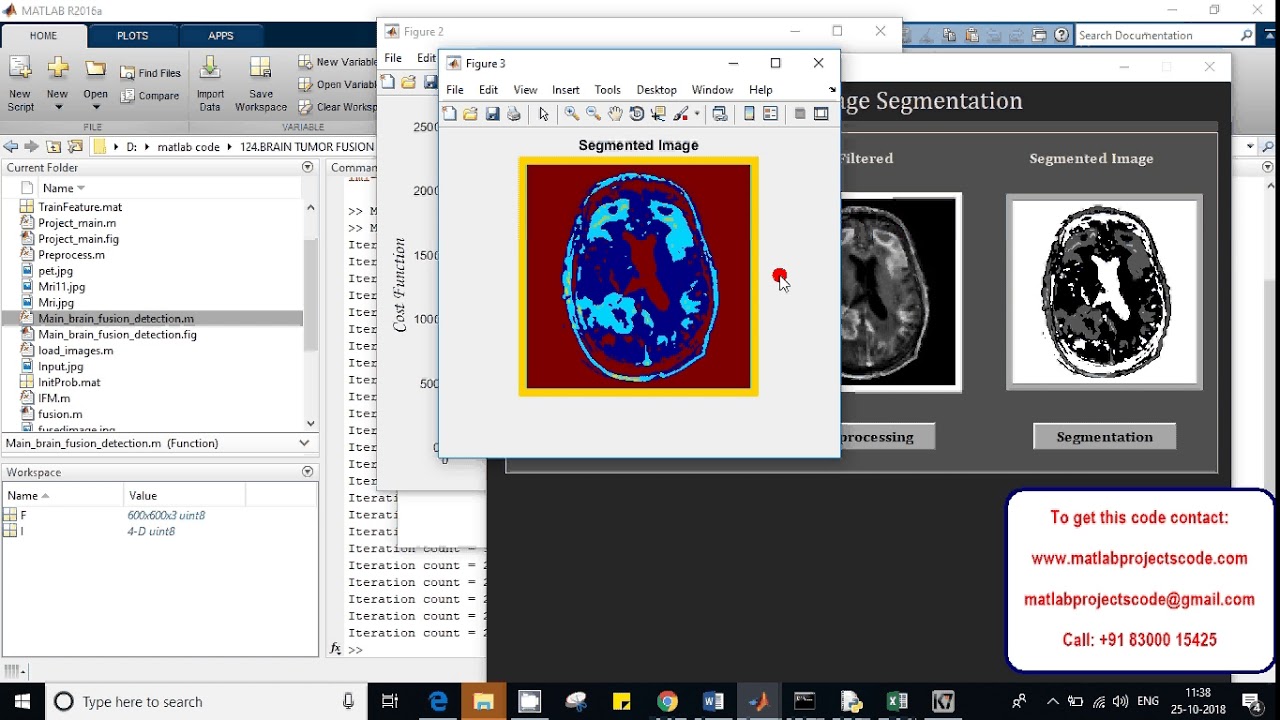This screenshot has width=1280, height=720.
Task: Click Hide Plot Tools icon in Figure 3
Action: (800, 114)
